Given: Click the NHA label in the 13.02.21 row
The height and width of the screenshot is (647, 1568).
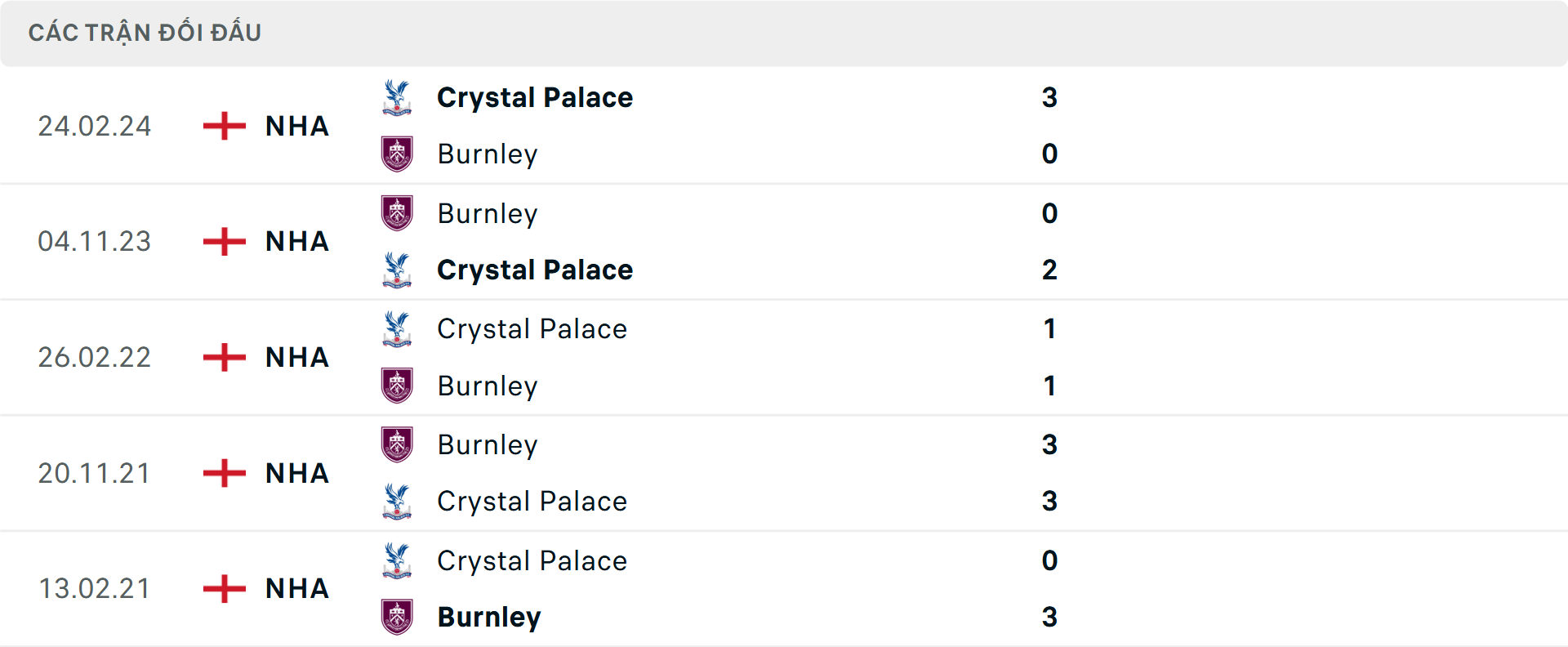Looking at the screenshot, I should (296, 589).
